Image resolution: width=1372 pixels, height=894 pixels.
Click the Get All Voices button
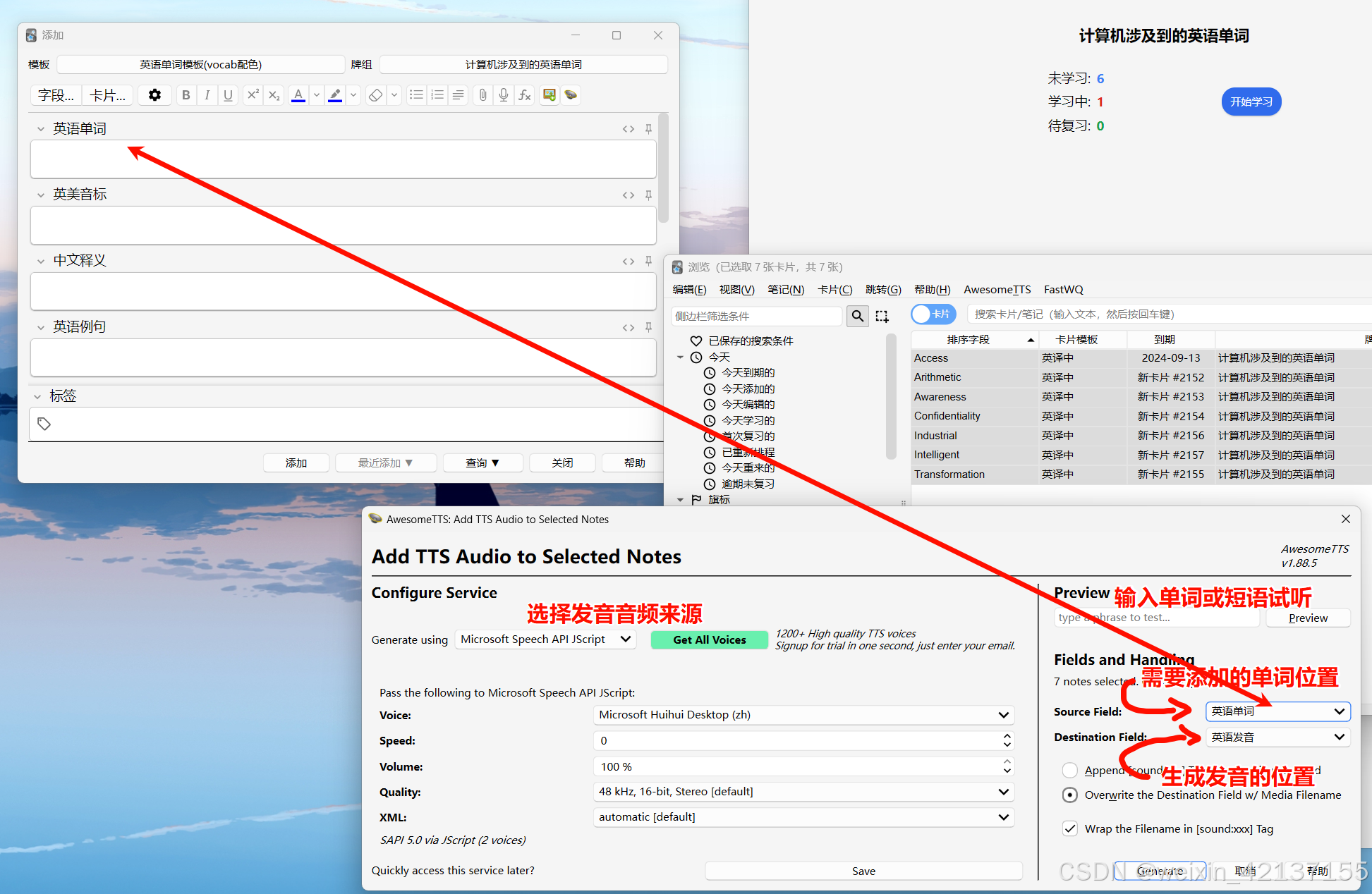709,639
